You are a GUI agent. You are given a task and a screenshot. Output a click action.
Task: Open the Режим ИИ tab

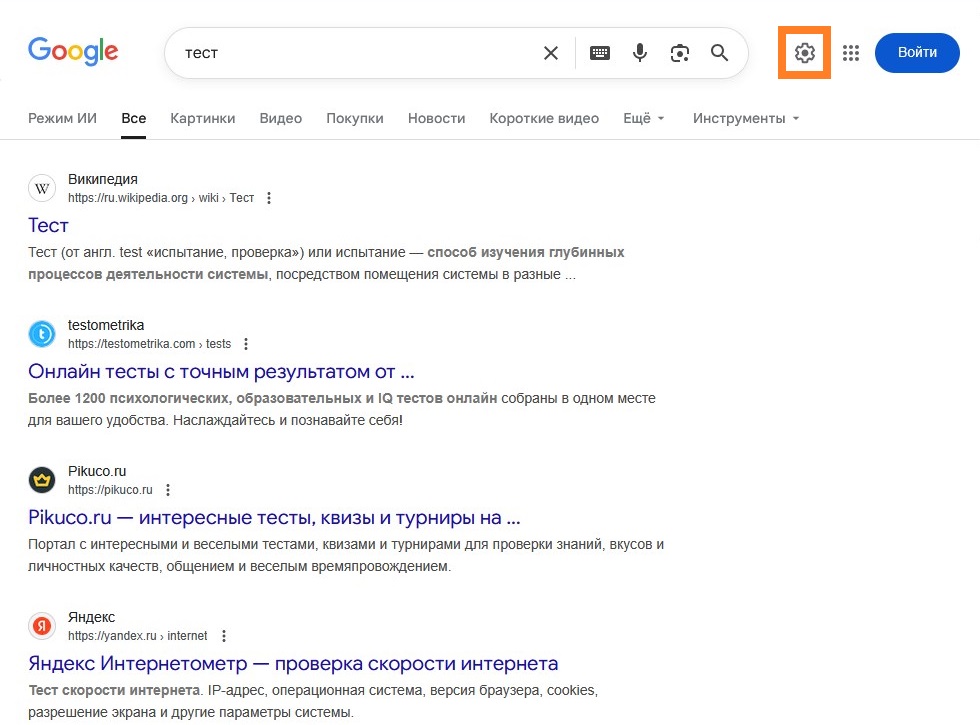click(x=62, y=118)
